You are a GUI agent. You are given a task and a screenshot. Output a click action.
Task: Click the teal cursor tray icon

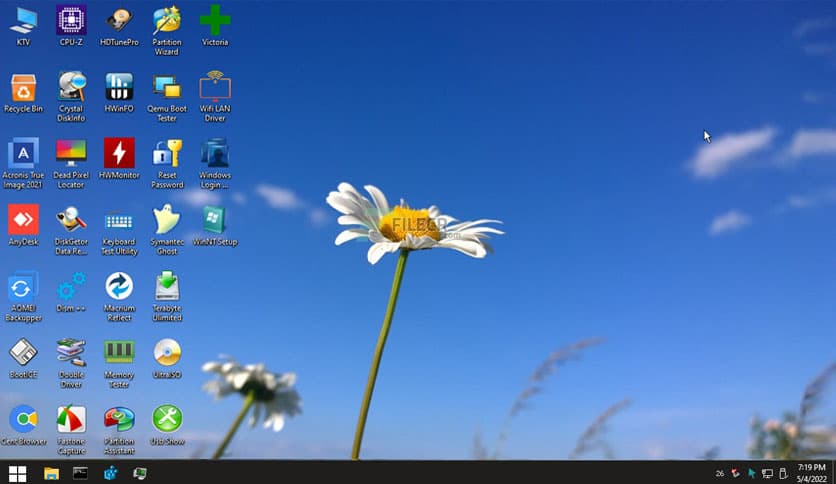751,473
